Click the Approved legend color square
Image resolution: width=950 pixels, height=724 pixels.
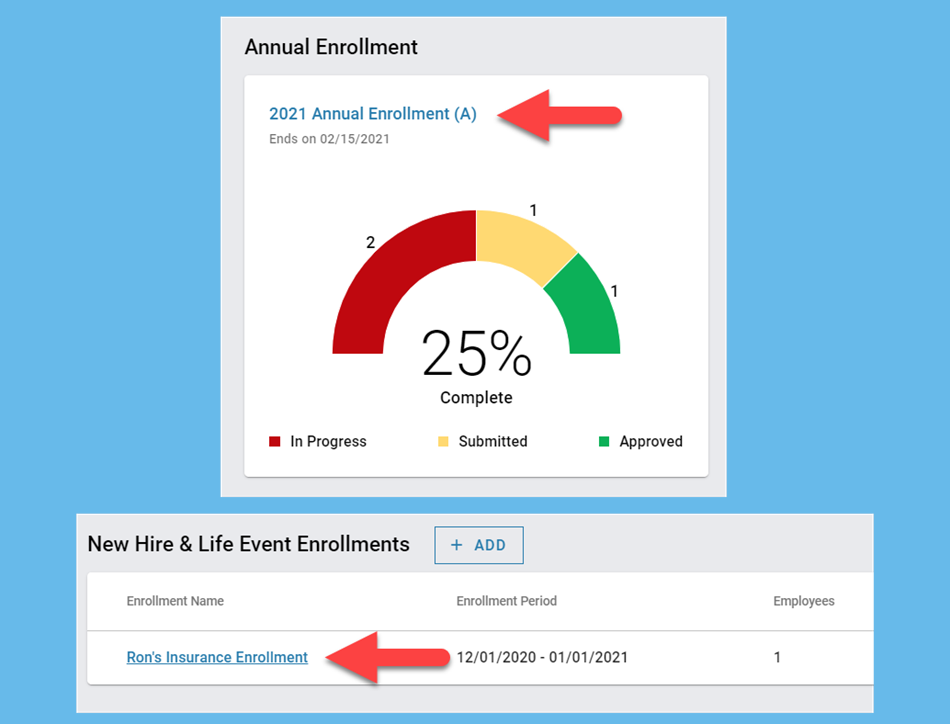(x=602, y=441)
